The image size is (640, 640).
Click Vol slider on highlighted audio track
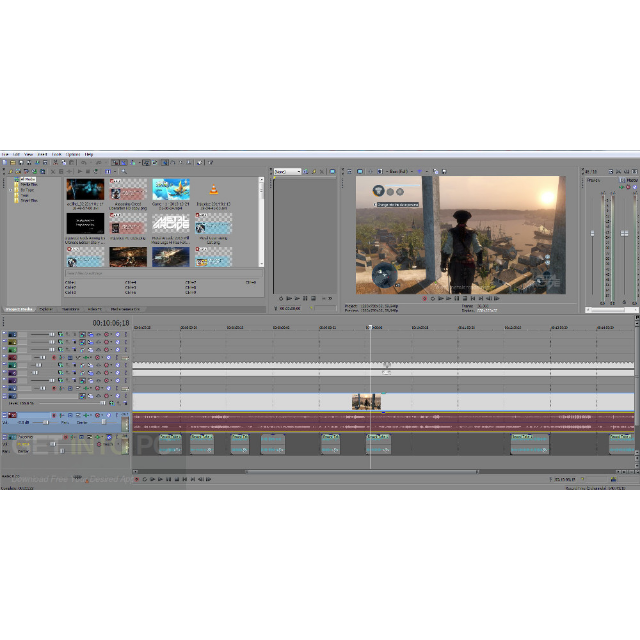pos(46,423)
